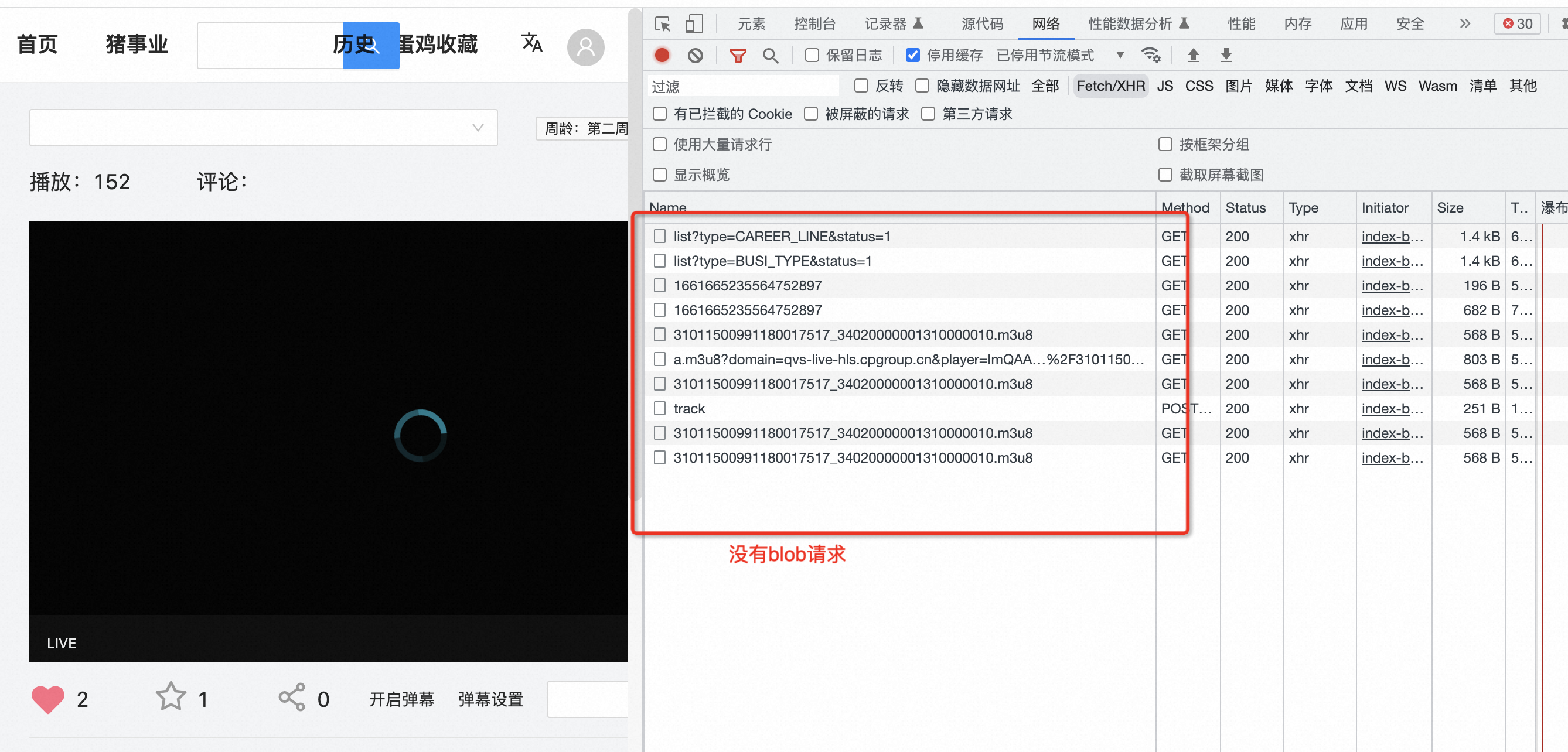The image size is (1568, 752).
Task: Switch to the 控制台 tab
Action: point(814,24)
